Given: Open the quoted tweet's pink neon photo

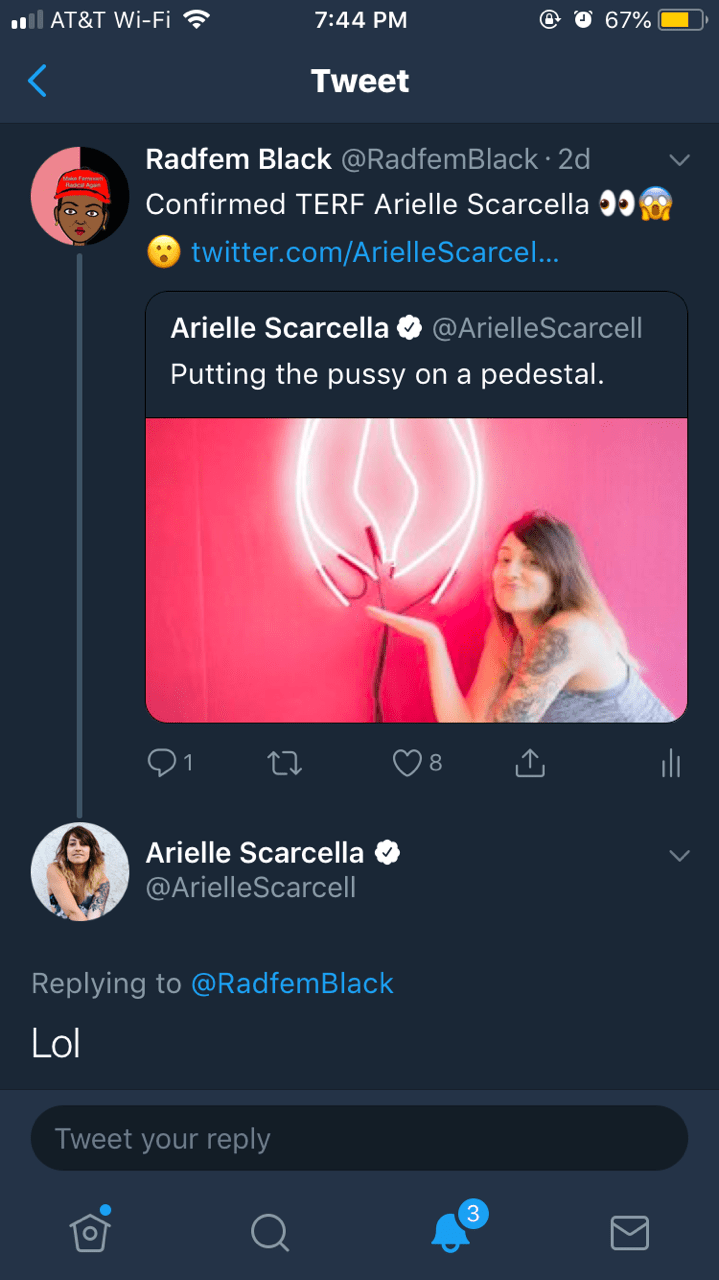Looking at the screenshot, I should pos(416,569).
